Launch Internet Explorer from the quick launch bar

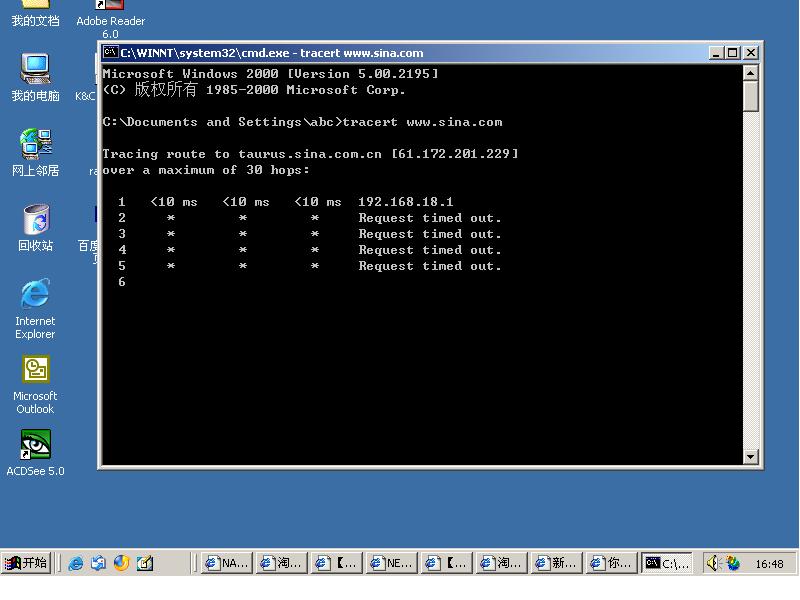76,563
